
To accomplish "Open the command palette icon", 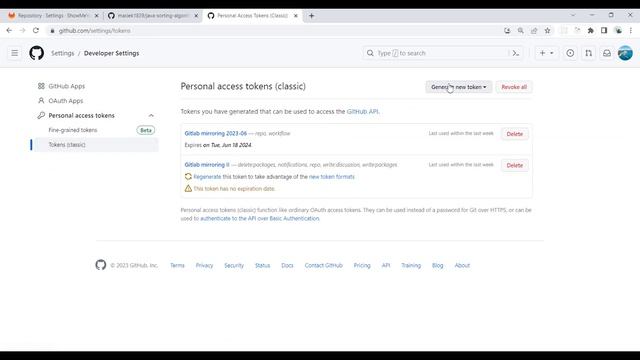I will point(516,53).
